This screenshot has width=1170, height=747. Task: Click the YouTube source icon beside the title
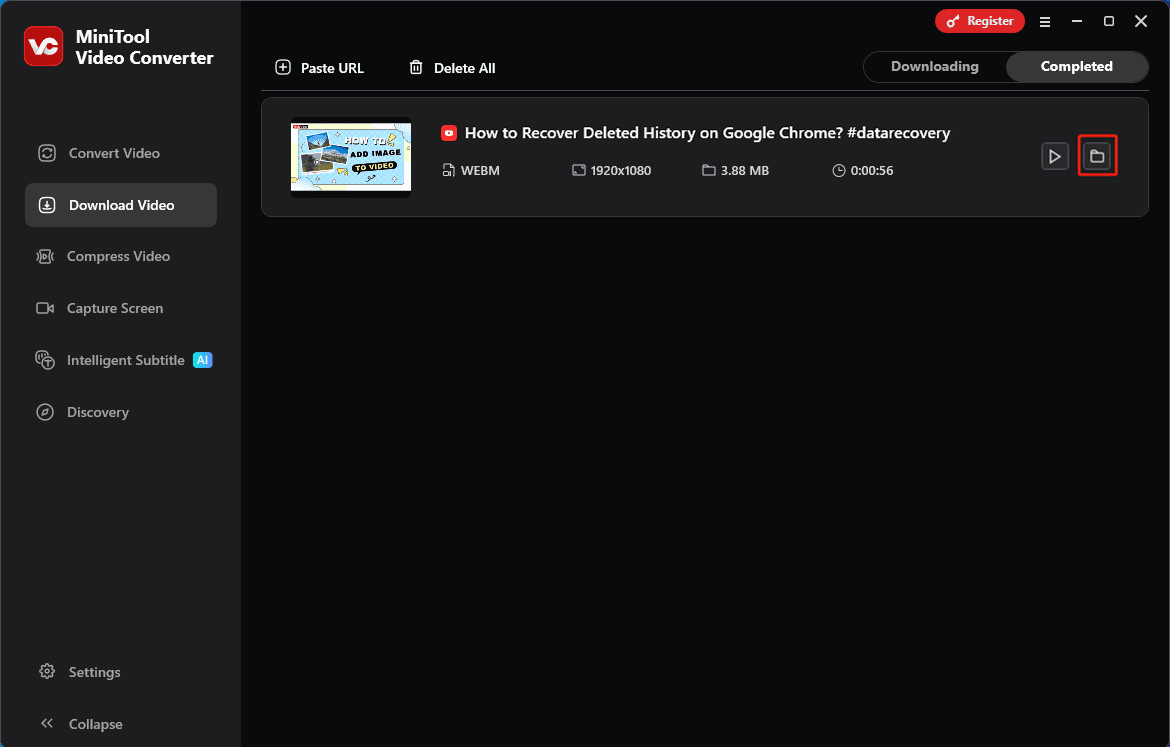[x=448, y=134]
